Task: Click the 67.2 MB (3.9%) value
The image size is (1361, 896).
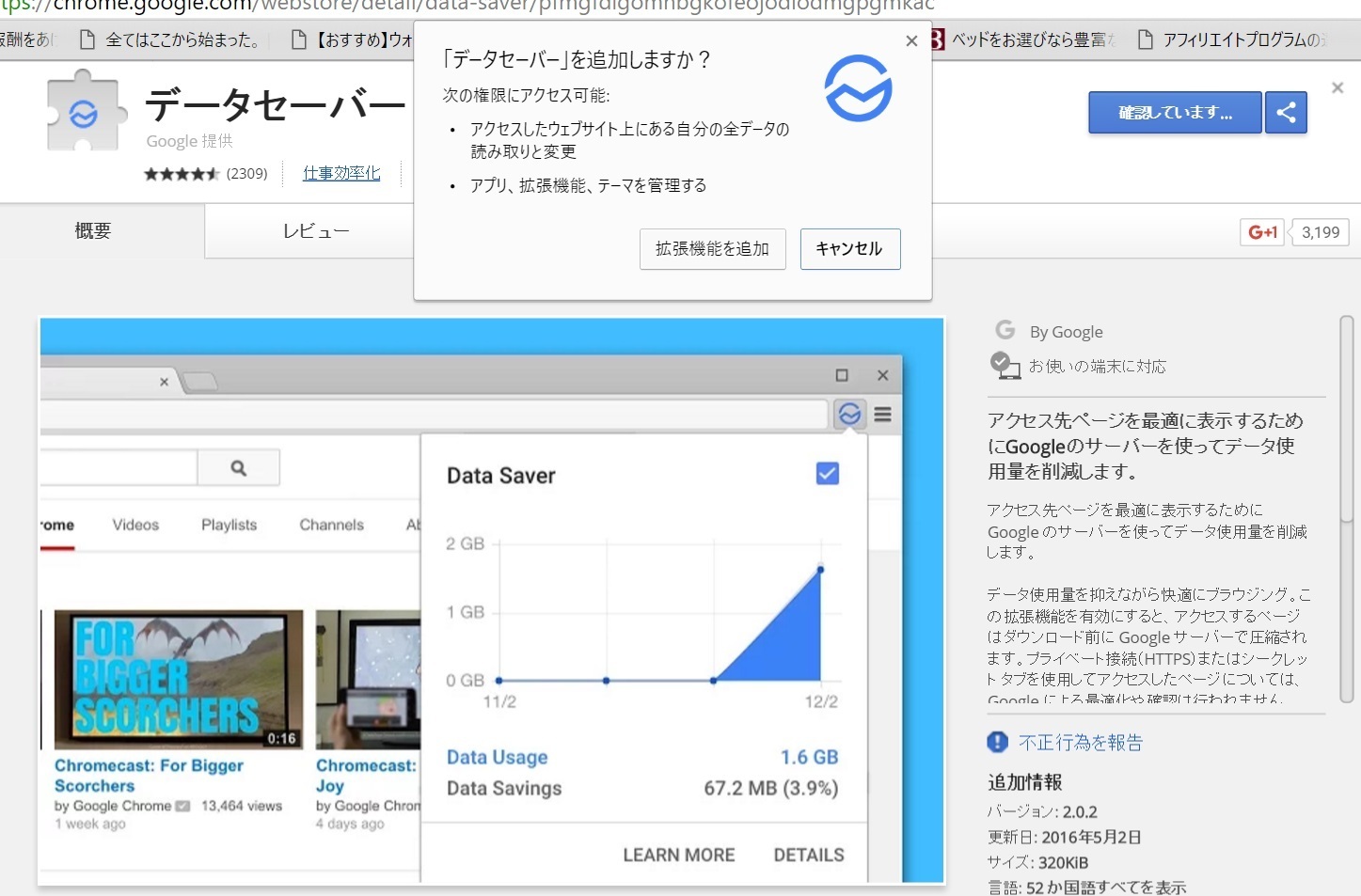Action: pos(771,788)
